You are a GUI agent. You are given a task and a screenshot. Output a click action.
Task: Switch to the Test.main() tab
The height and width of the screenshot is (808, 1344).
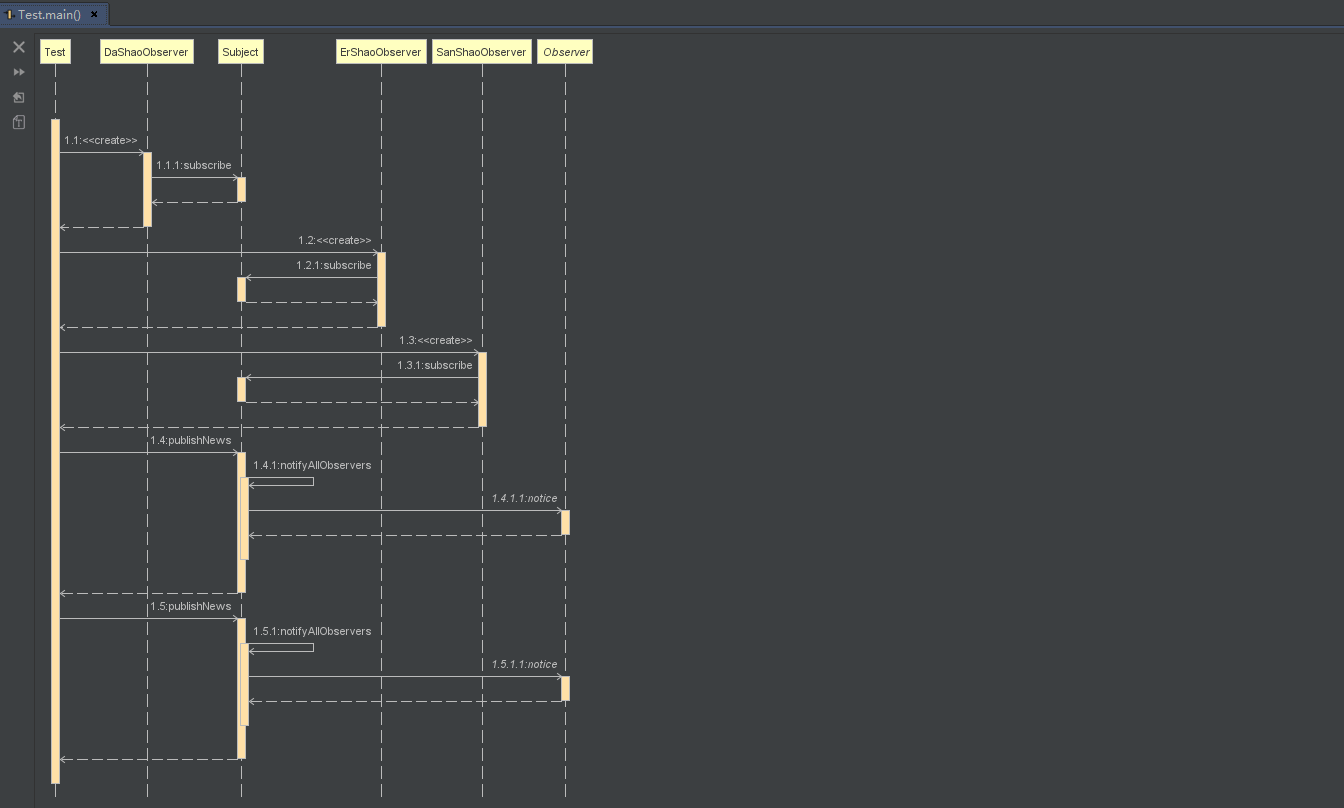point(50,15)
